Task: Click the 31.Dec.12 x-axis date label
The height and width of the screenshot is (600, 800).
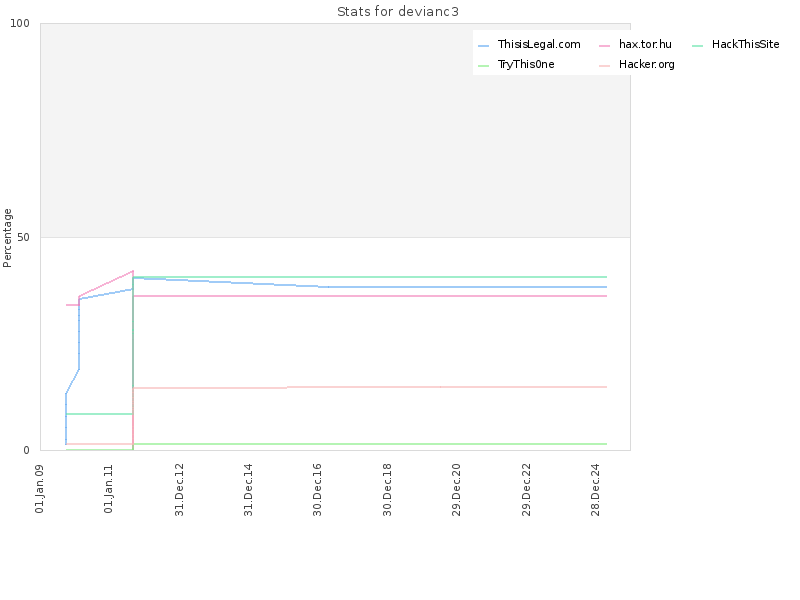Action: coord(179,490)
